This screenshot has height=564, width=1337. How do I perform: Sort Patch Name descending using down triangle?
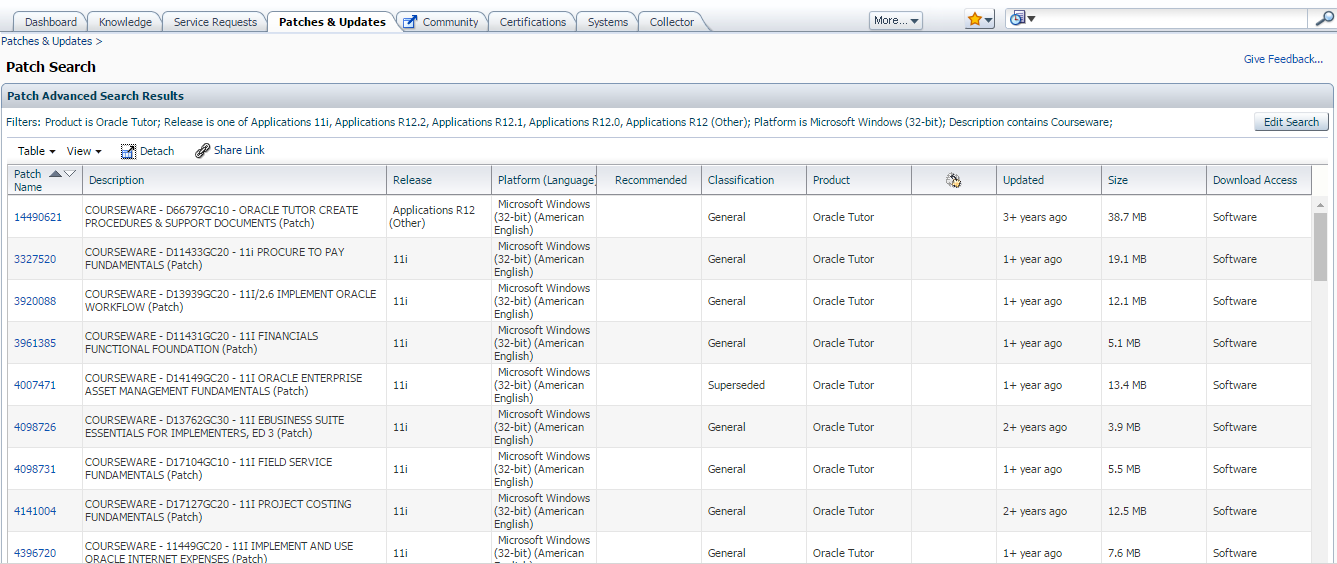(x=70, y=174)
